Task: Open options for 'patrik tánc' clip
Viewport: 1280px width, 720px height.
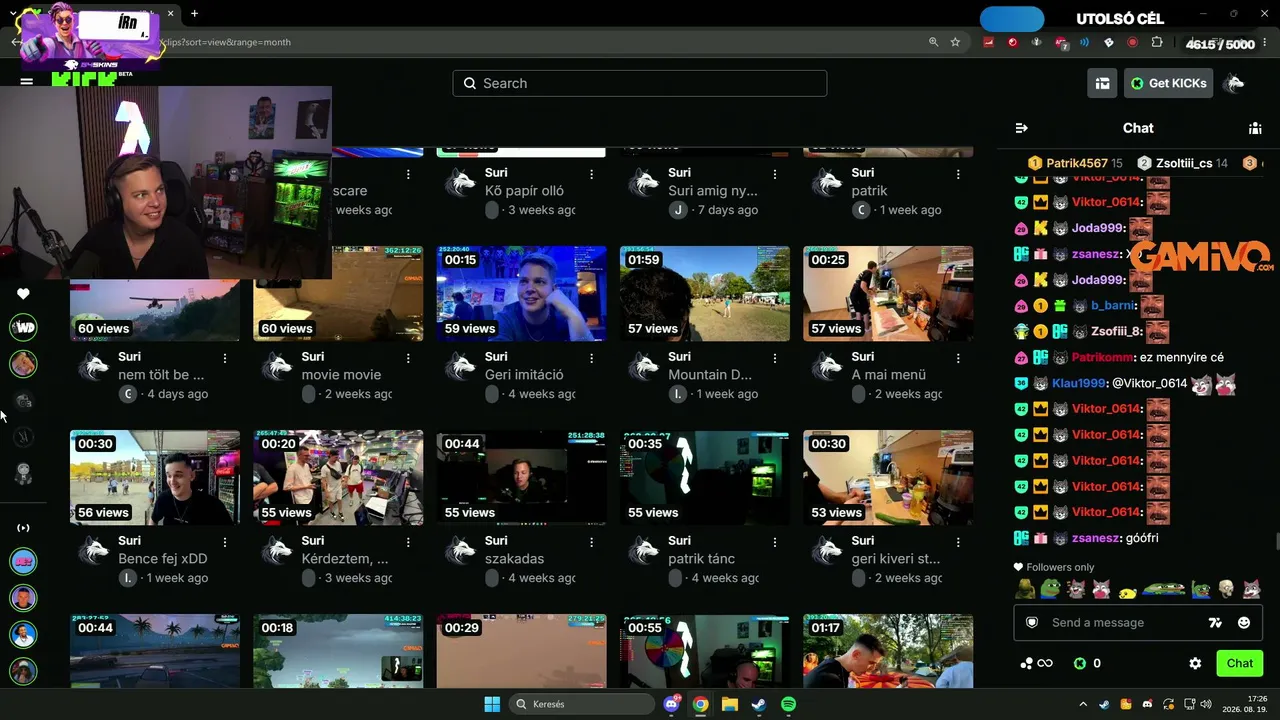Action: (775, 542)
